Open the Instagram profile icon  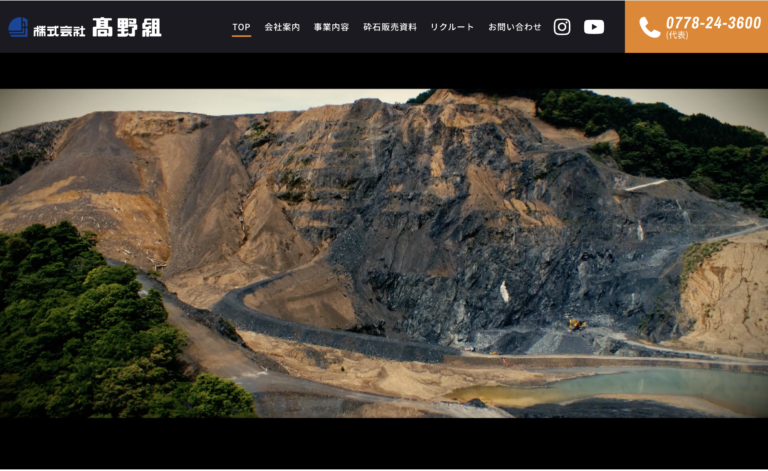[562, 27]
